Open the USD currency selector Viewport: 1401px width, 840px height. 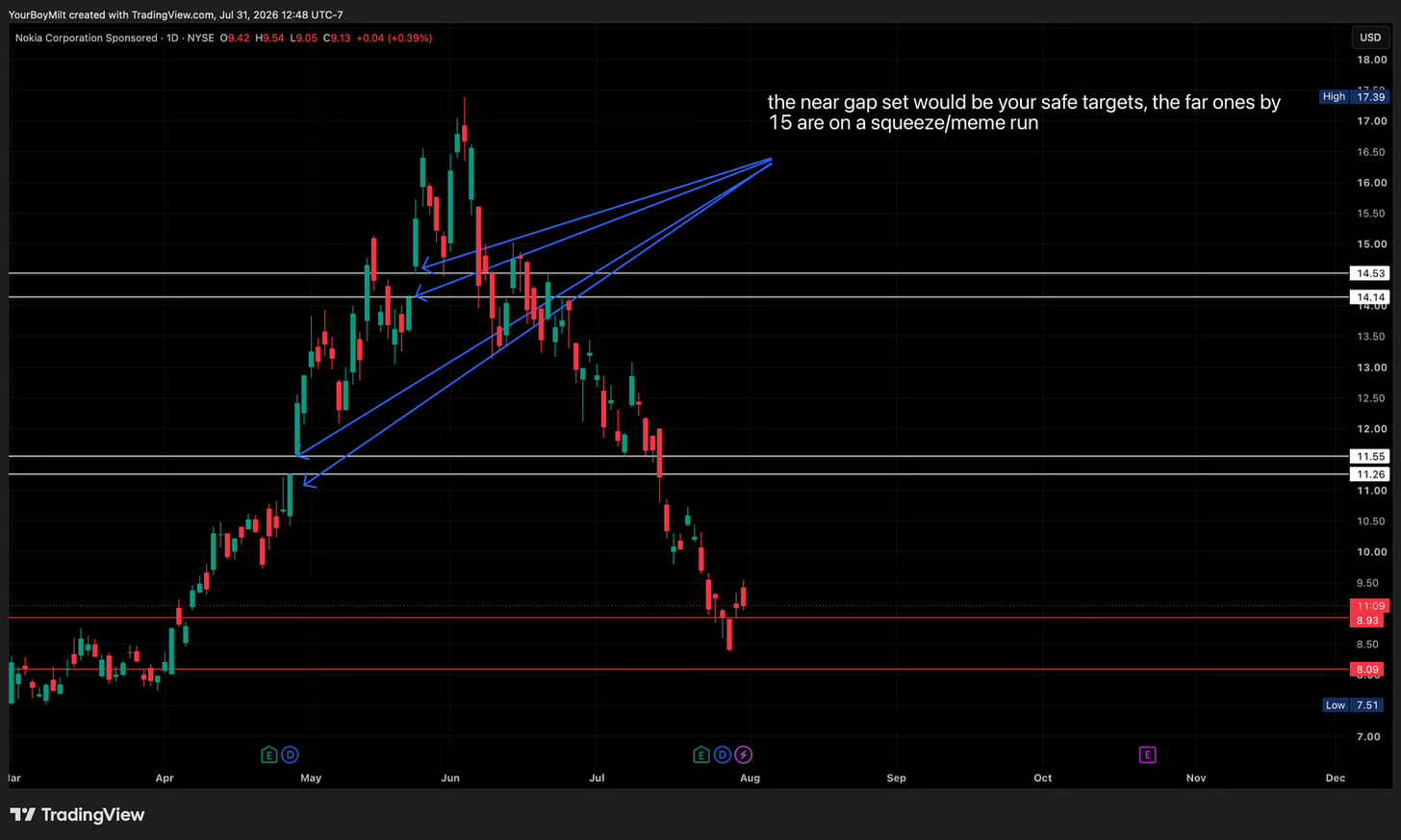pos(1370,38)
